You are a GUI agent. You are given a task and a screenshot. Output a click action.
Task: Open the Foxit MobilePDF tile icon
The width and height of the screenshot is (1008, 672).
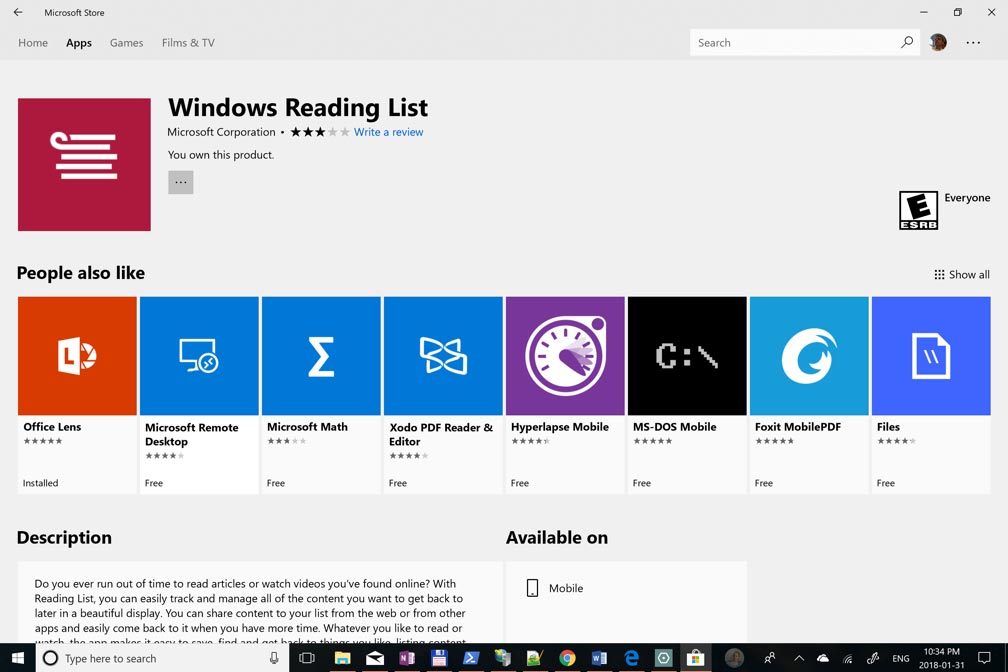click(809, 356)
